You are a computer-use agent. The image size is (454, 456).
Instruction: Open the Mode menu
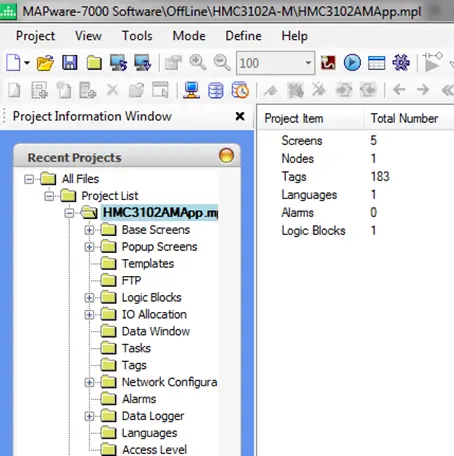tap(189, 36)
